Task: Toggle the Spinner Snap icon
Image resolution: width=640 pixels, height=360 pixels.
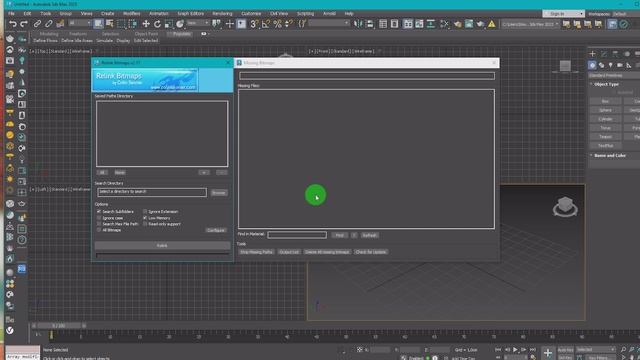Action: (x=289, y=24)
